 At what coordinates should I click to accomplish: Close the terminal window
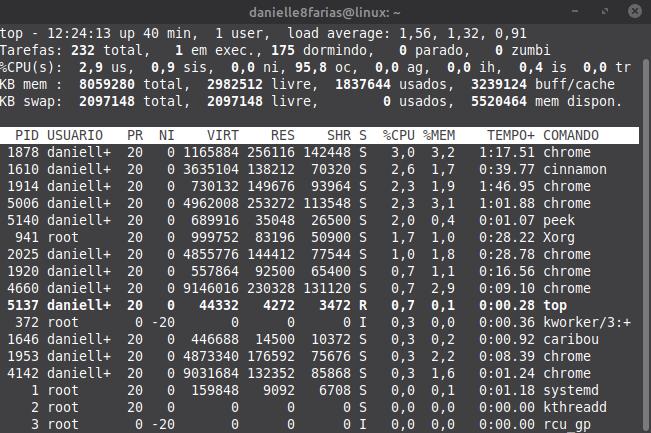tap(636, 11)
